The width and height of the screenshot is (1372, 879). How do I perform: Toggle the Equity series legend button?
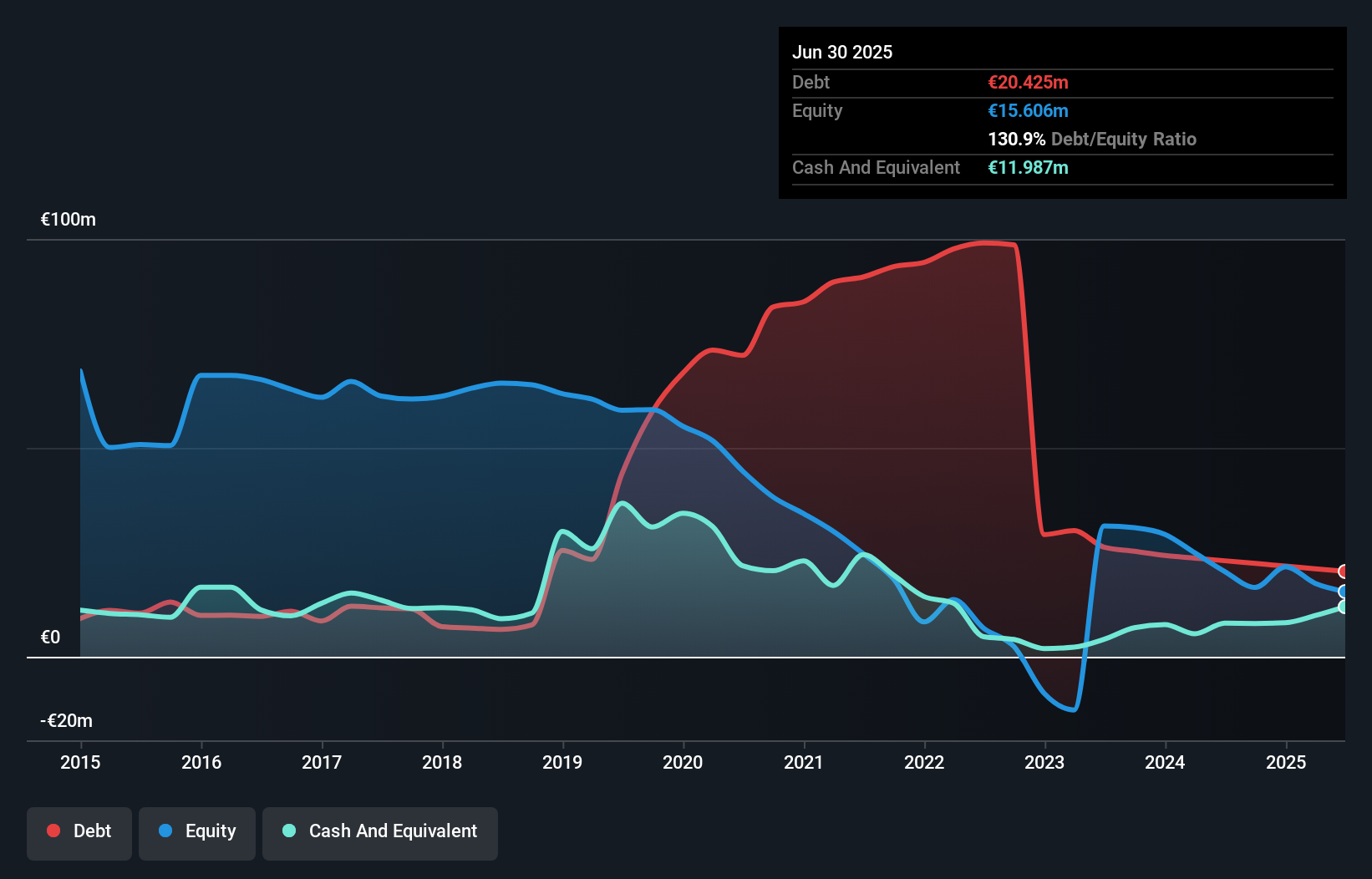pos(197,832)
